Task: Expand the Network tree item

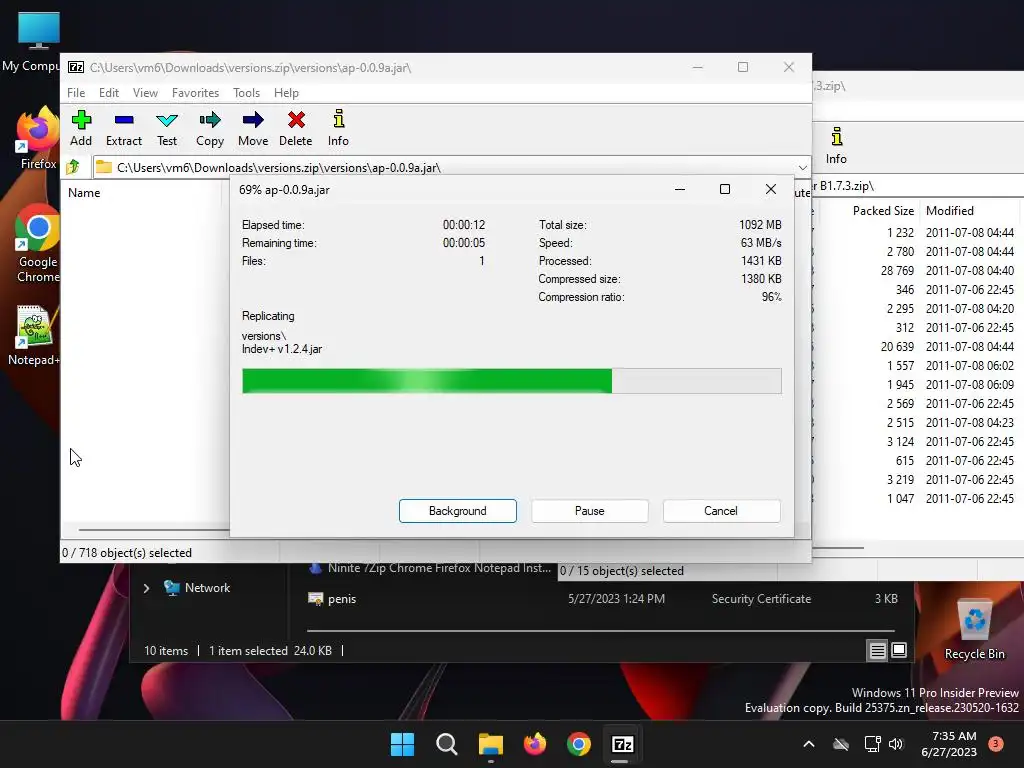Action: coord(146,588)
